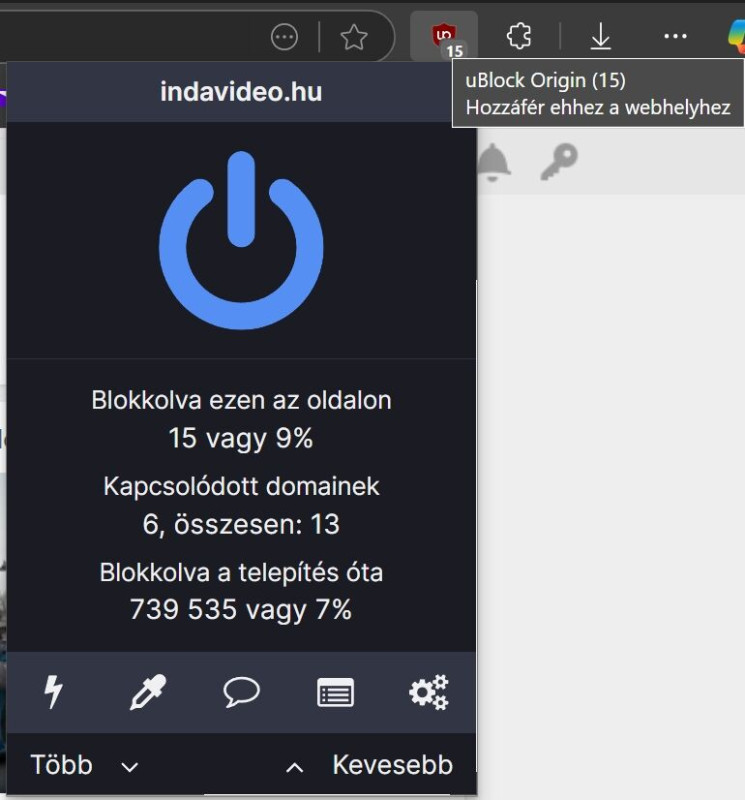Click the key icon on the page

(559, 162)
